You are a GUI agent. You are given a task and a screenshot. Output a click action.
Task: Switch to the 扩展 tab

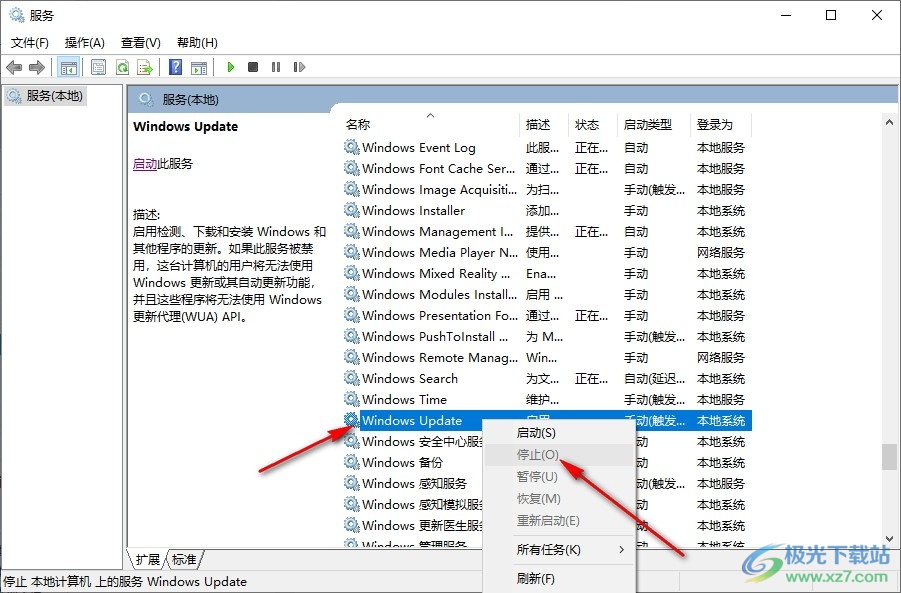[148, 560]
